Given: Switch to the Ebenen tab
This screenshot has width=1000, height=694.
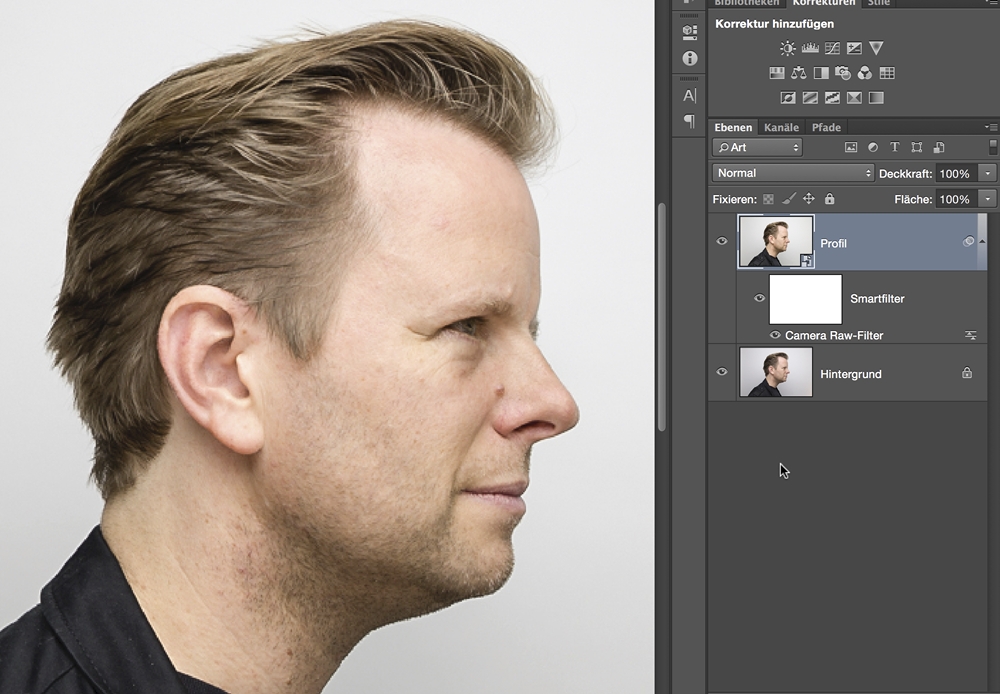Looking at the screenshot, I should (733, 128).
